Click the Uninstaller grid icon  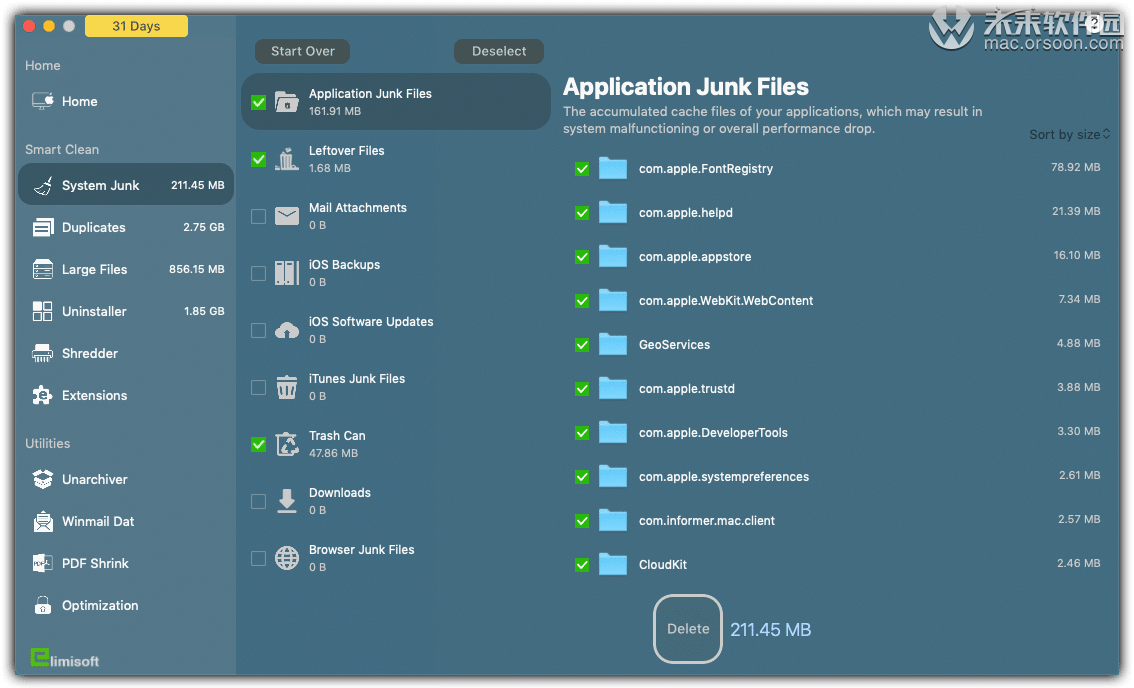(x=43, y=312)
